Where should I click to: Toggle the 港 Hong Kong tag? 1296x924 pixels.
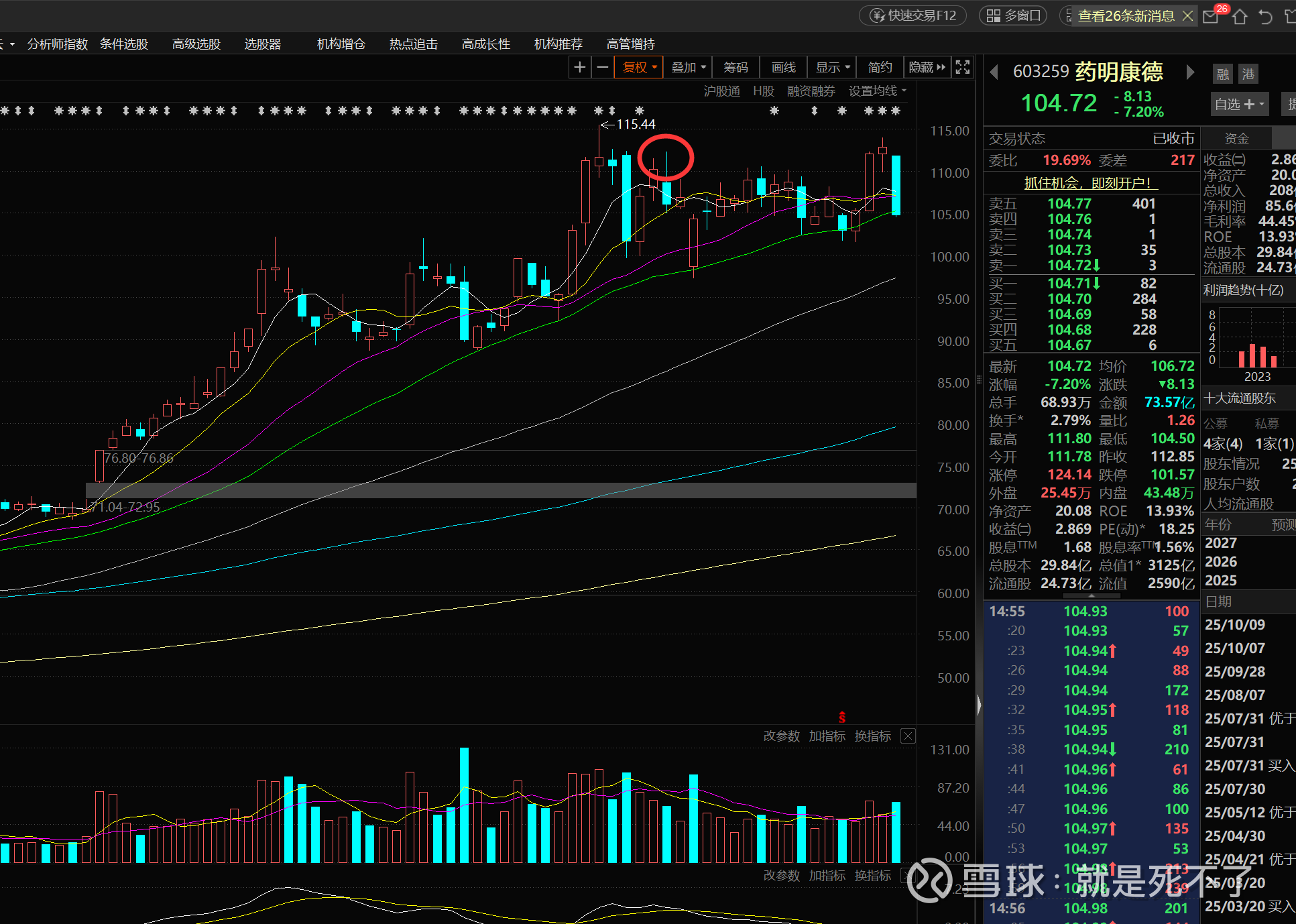click(1248, 74)
